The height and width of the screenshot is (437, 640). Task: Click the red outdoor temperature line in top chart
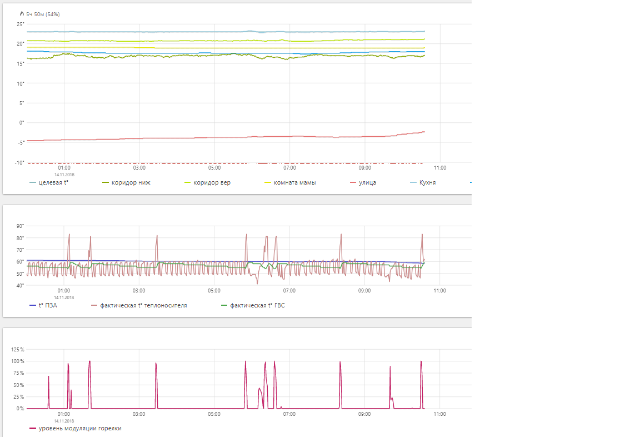(x=200, y=137)
